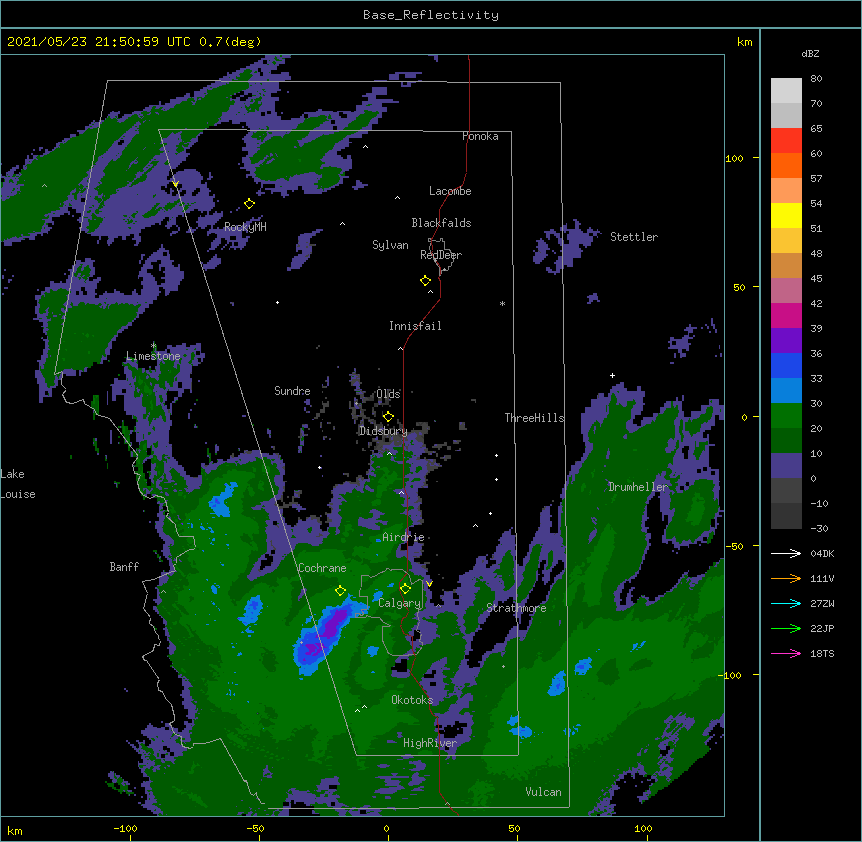This screenshot has width=862, height=842.
Task: Click the RedDeer city label
Action: [441, 255]
